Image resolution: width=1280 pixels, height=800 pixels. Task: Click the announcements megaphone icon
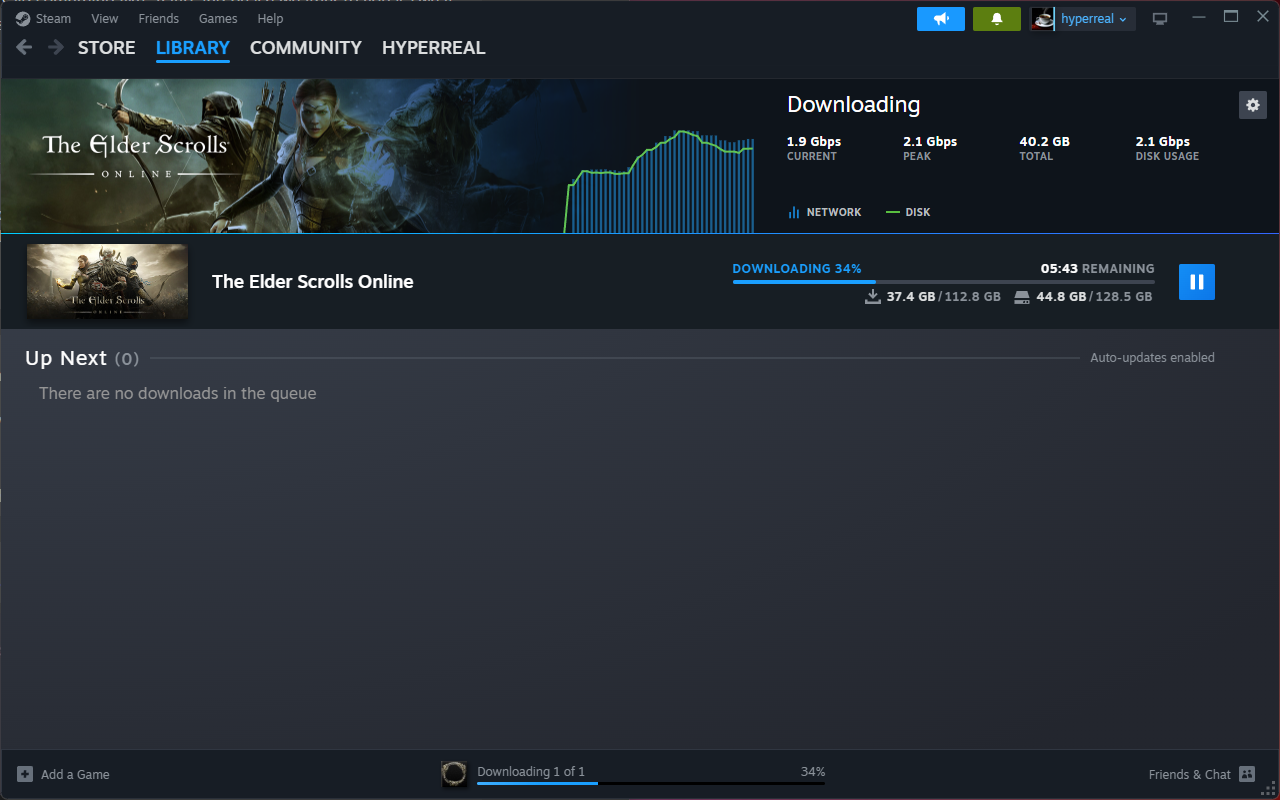click(940, 19)
